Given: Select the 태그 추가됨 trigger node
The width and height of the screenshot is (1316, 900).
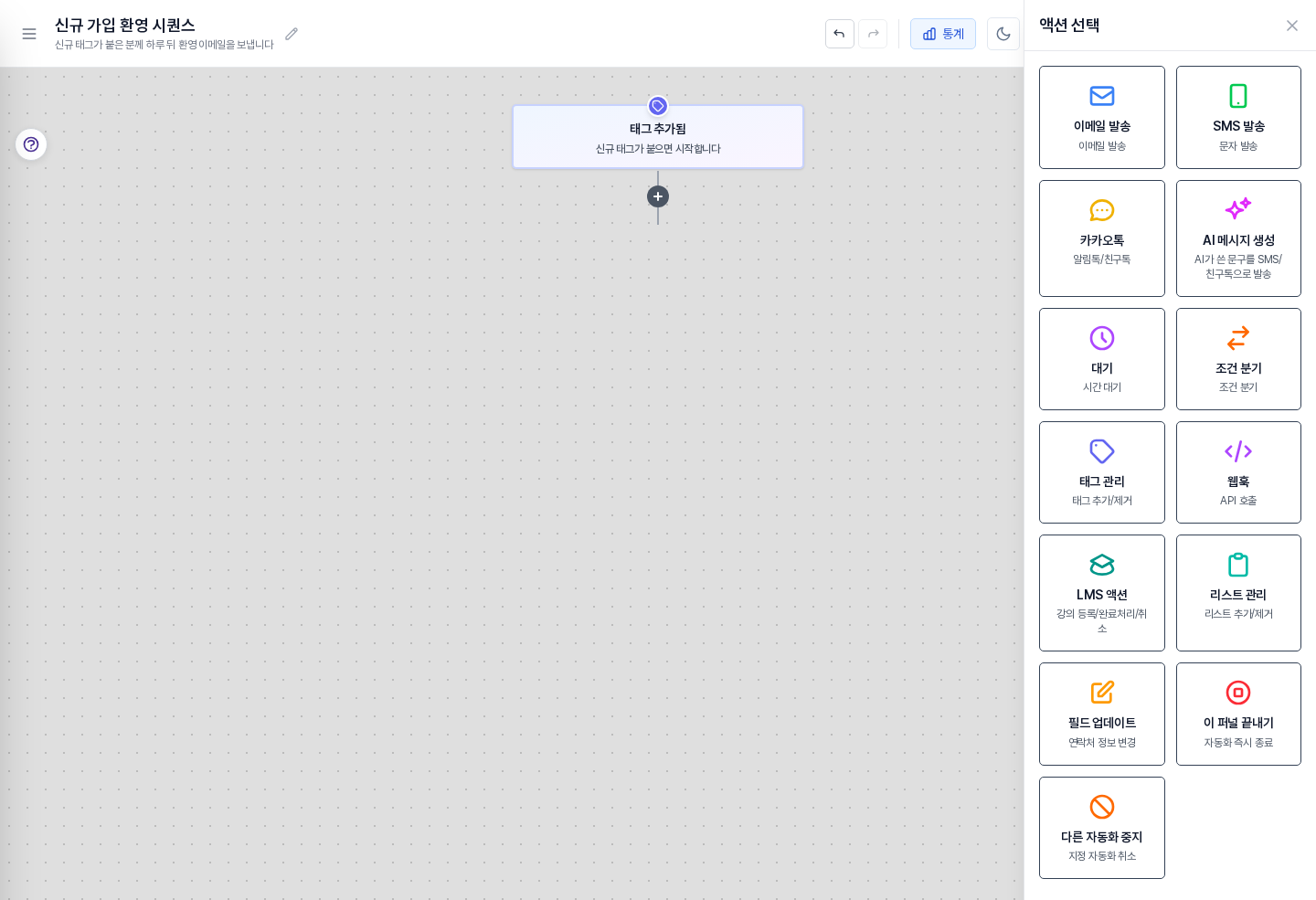Looking at the screenshot, I should [658, 137].
